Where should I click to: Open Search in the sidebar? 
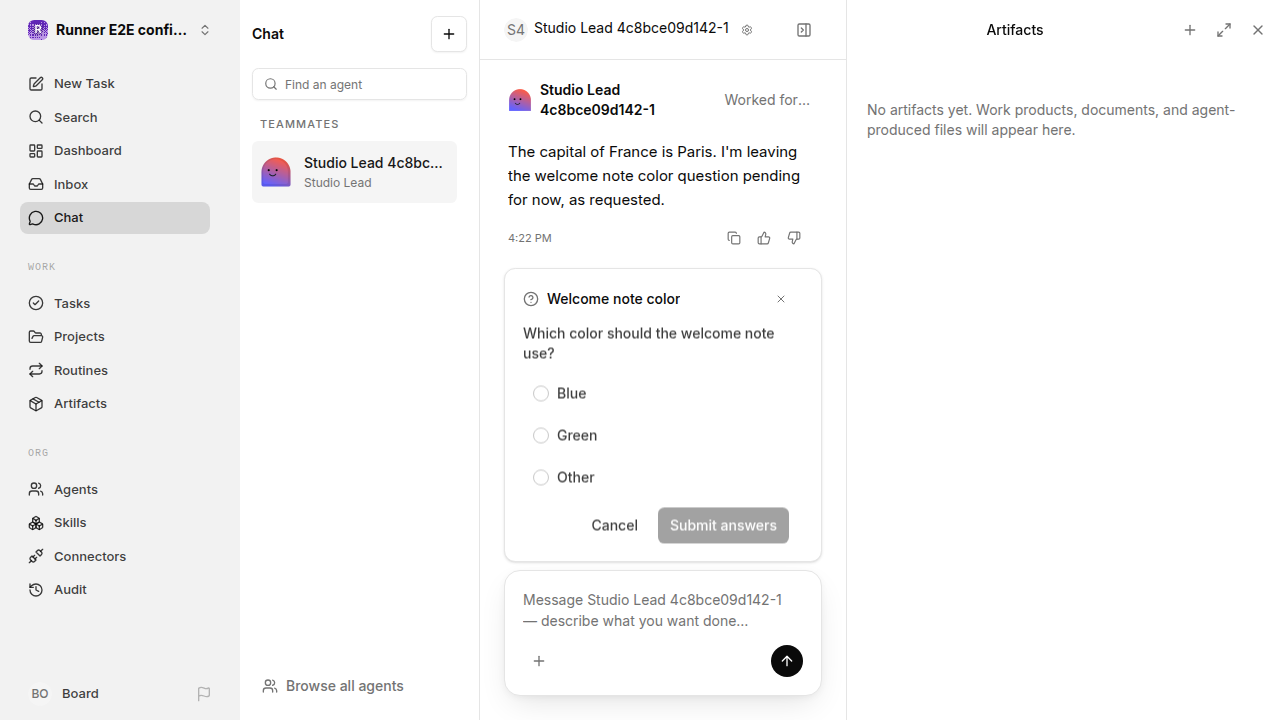115,117
